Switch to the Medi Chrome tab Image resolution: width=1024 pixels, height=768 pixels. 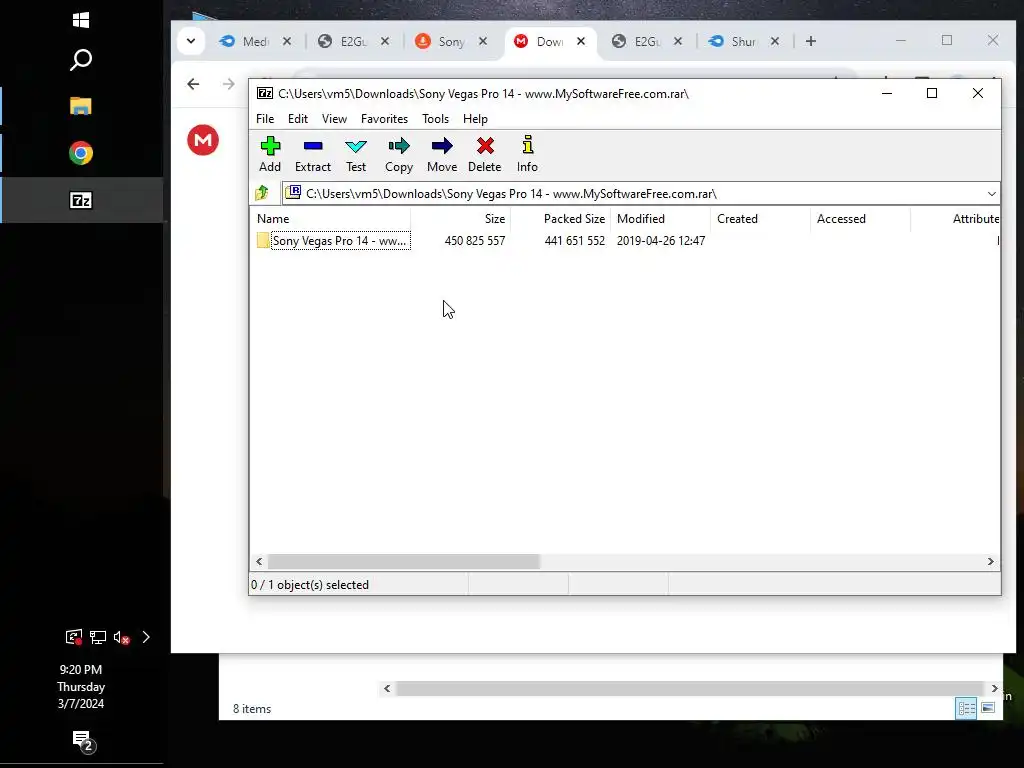coord(255,42)
